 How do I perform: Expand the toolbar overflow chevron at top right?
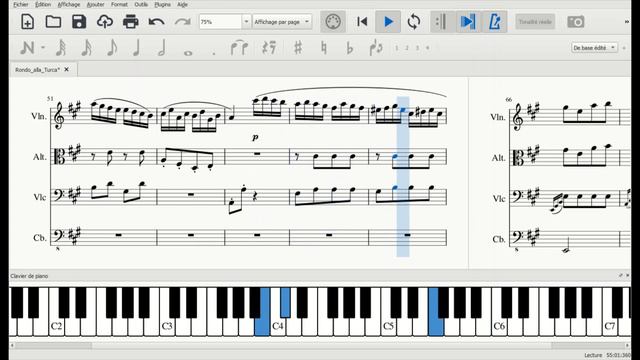coord(627,22)
